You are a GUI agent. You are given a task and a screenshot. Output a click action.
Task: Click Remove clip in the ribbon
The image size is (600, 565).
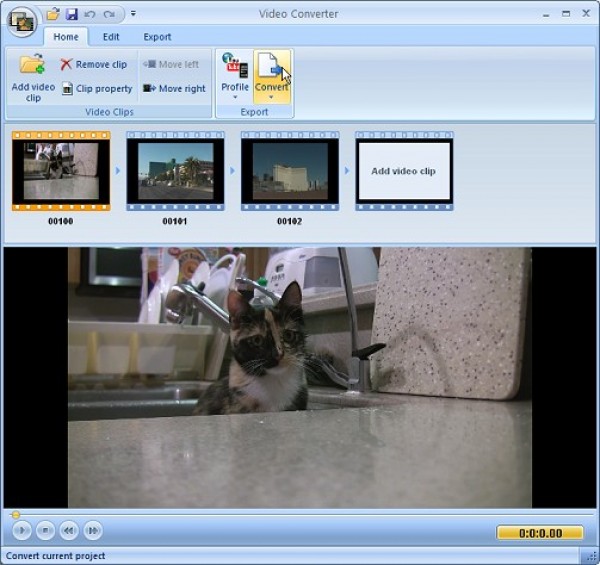point(93,64)
